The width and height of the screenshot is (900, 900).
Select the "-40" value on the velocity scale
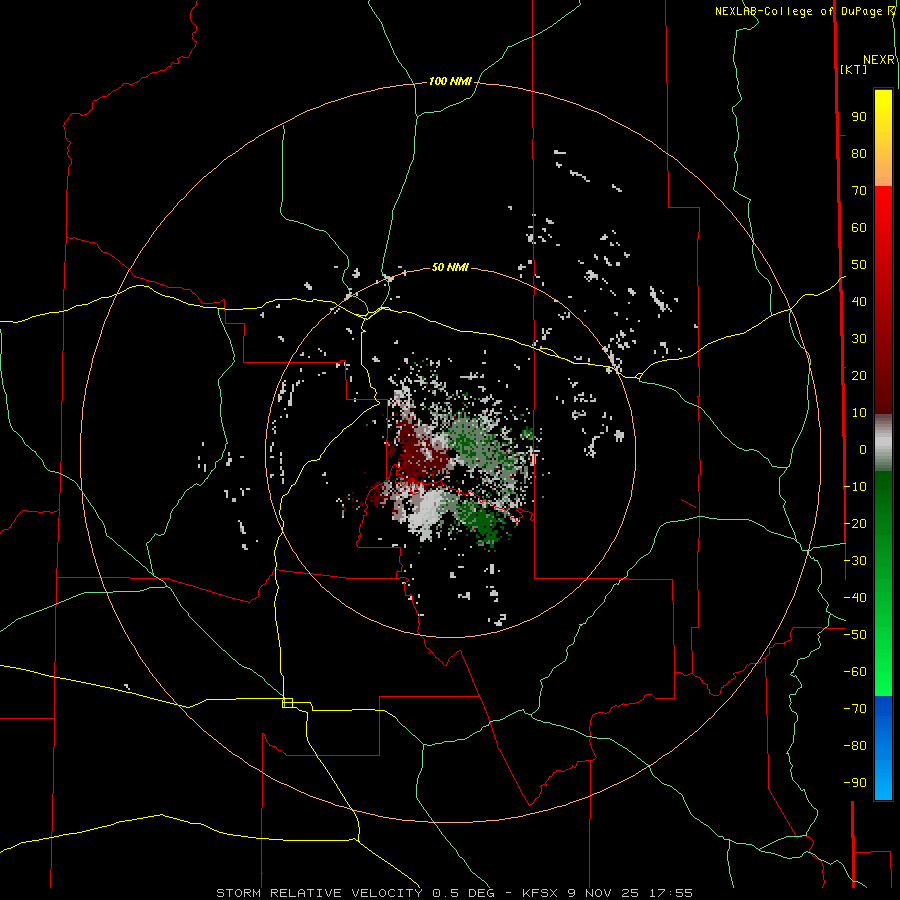pos(855,598)
